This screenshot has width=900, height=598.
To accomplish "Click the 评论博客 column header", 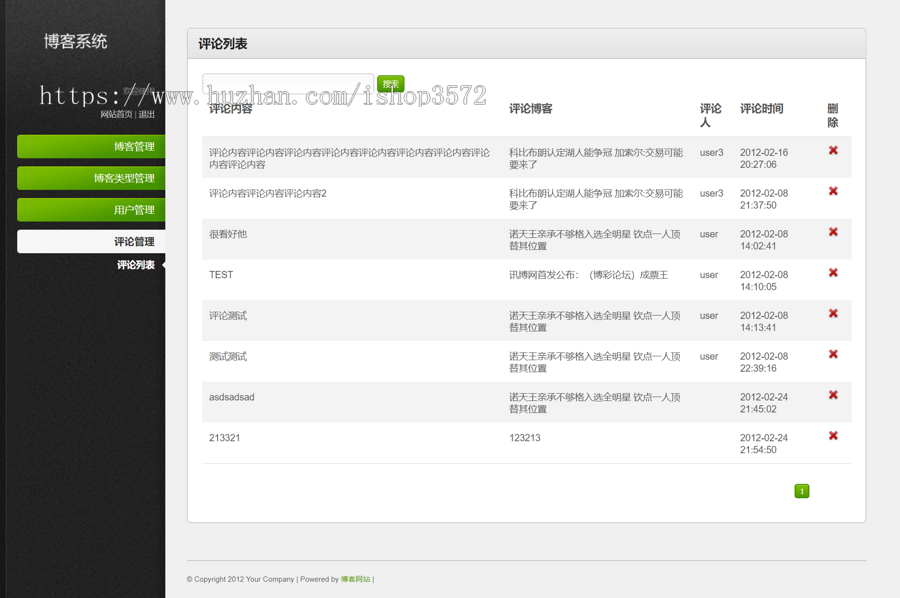I will click(531, 108).
